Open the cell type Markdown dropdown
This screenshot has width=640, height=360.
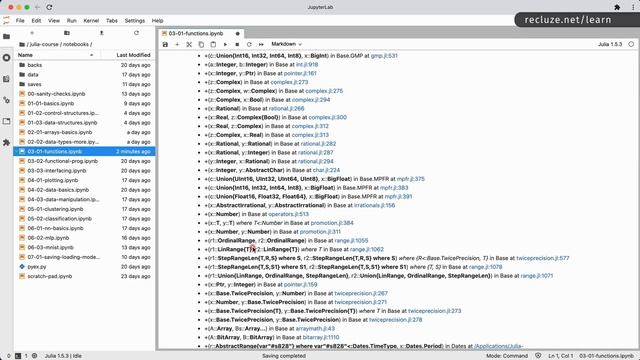pos(287,44)
